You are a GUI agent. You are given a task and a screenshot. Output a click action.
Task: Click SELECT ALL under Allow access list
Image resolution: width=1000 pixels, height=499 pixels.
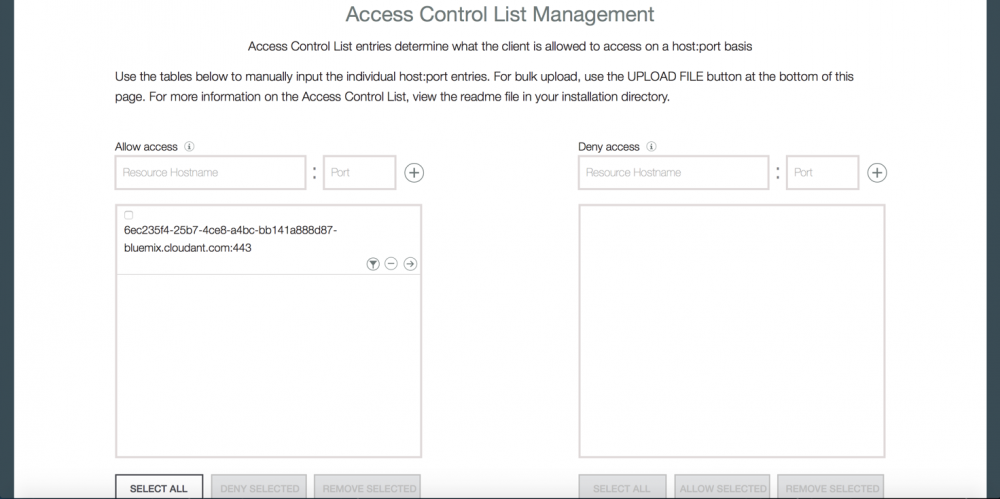pyautogui.click(x=159, y=488)
